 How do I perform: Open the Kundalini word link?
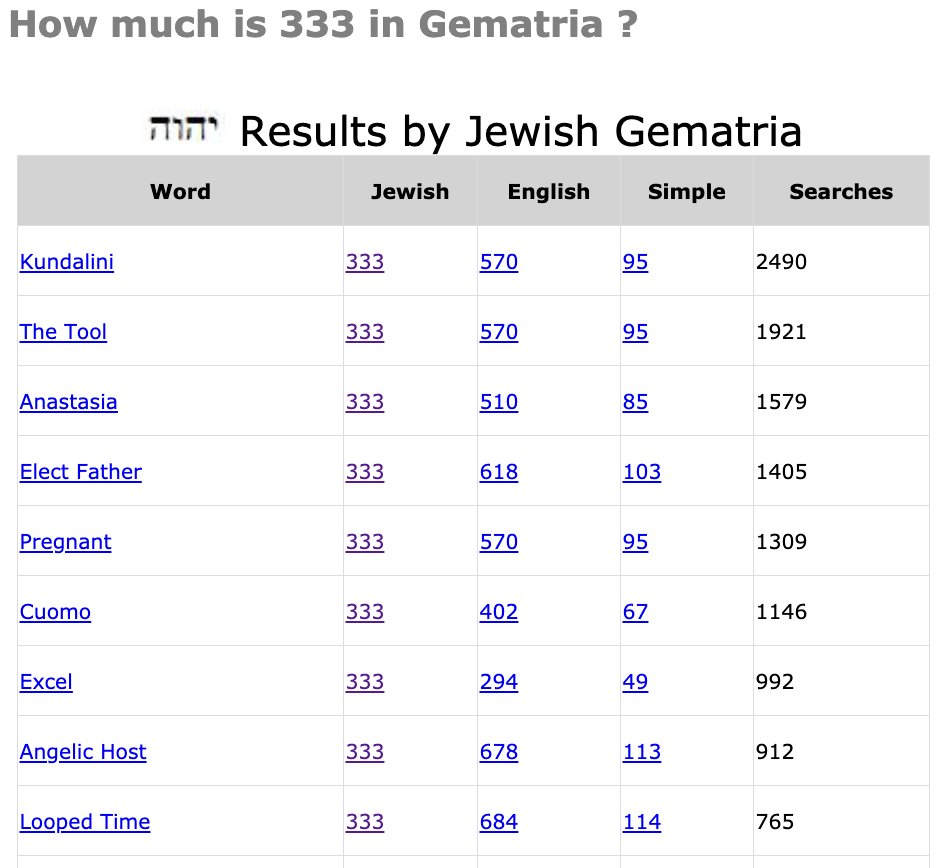point(67,262)
